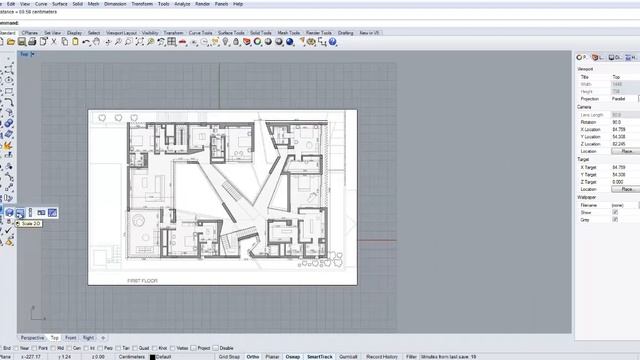Select the Scale 1-D icon in flyout

point(30,213)
